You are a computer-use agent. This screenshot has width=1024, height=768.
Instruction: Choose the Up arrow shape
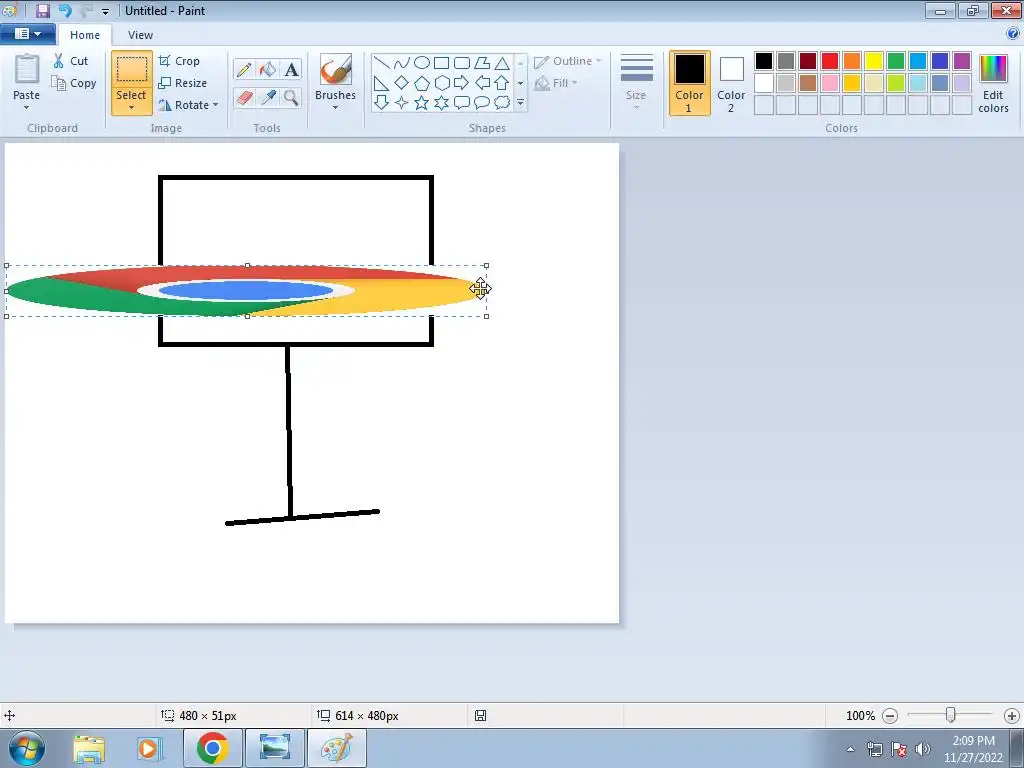(x=502, y=83)
